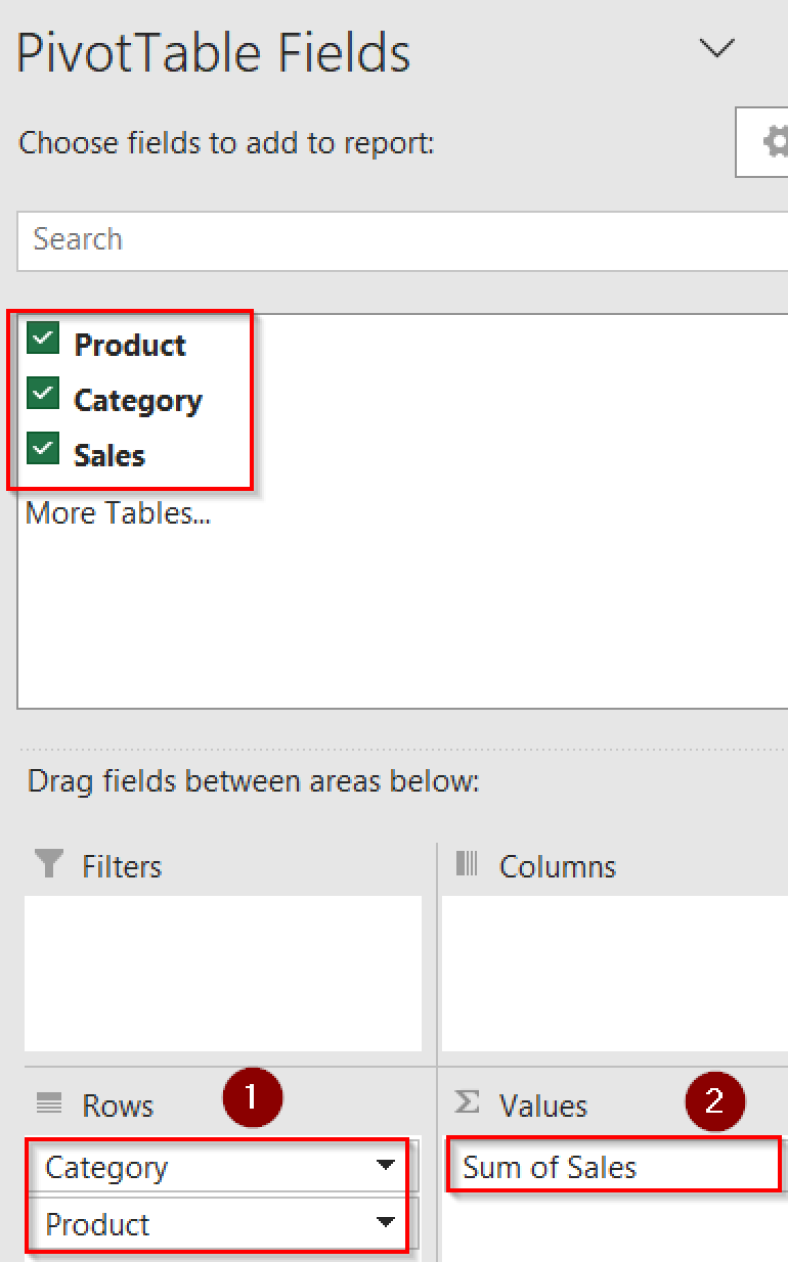Uncheck the Product field
The image size is (788, 1262).
(42, 339)
